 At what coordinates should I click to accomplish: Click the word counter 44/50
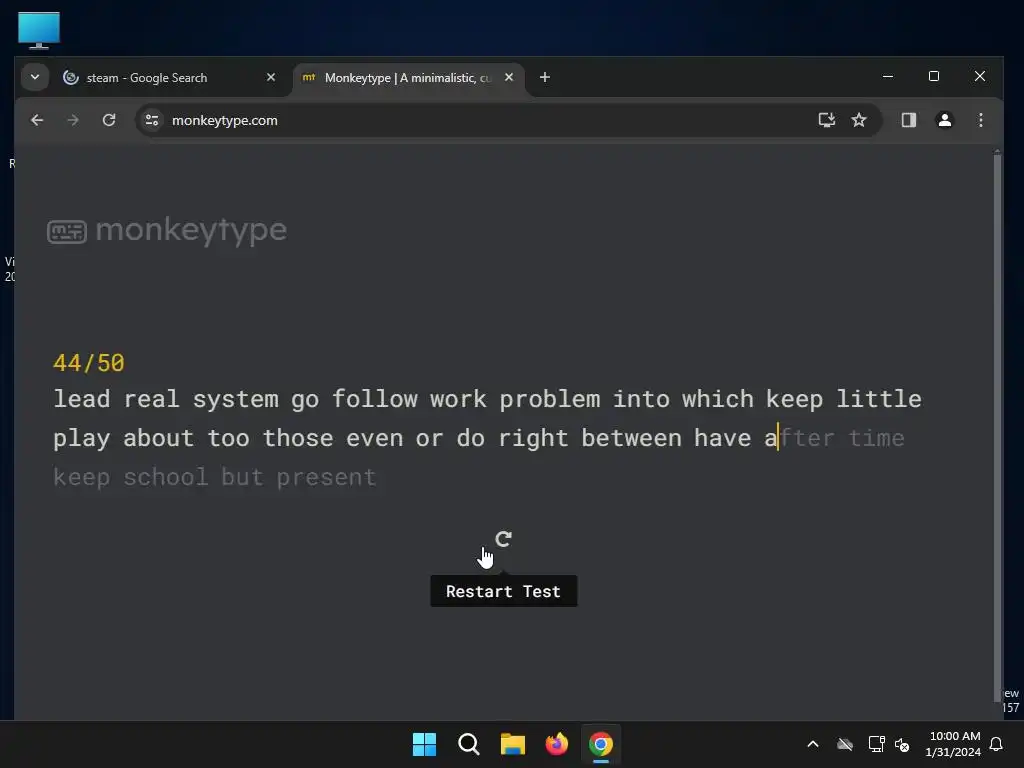(89, 363)
